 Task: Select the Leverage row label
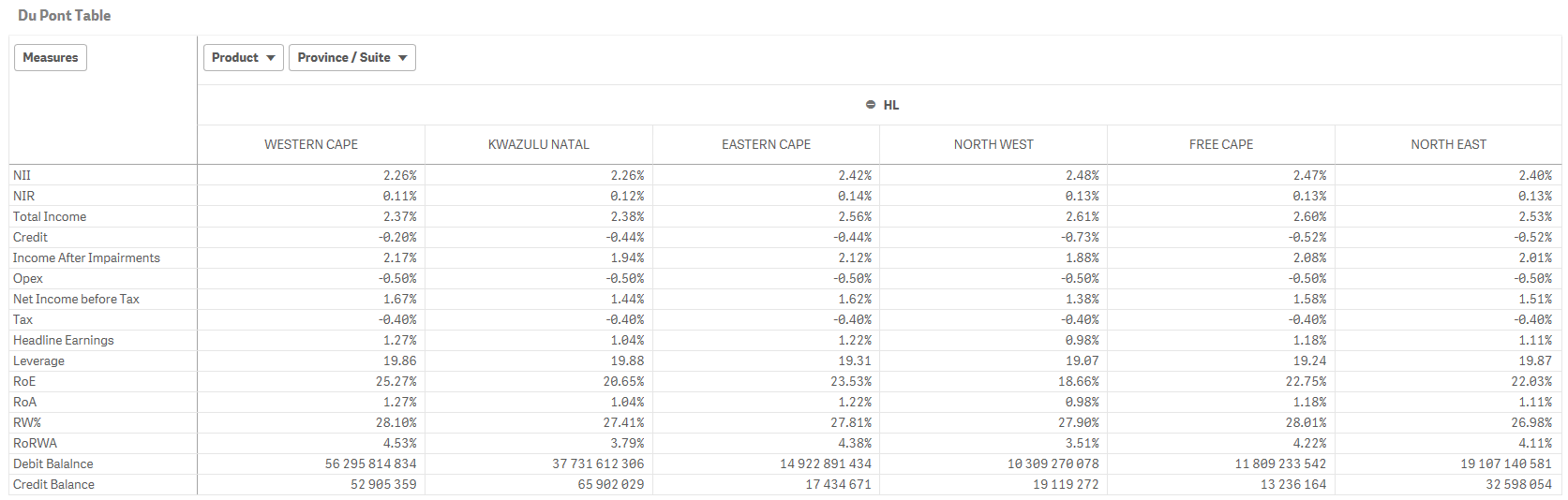(x=39, y=361)
